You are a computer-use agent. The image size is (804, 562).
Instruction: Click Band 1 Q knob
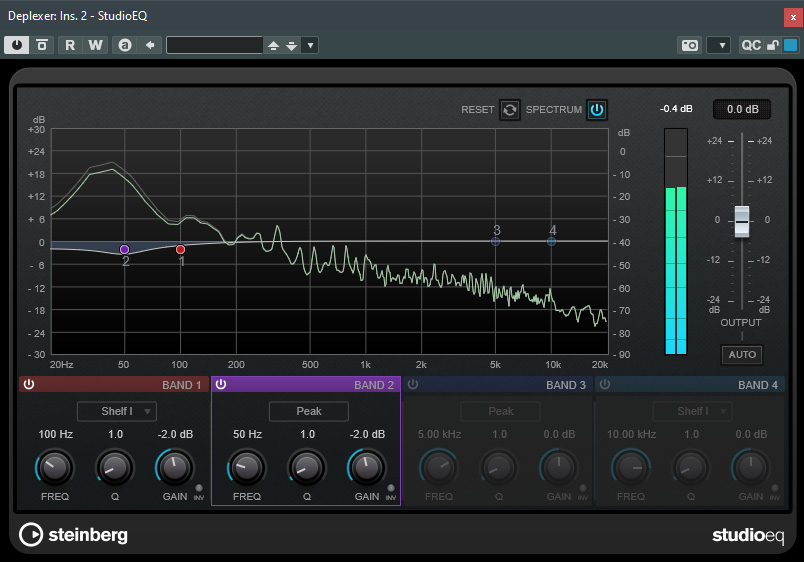click(115, 468)
